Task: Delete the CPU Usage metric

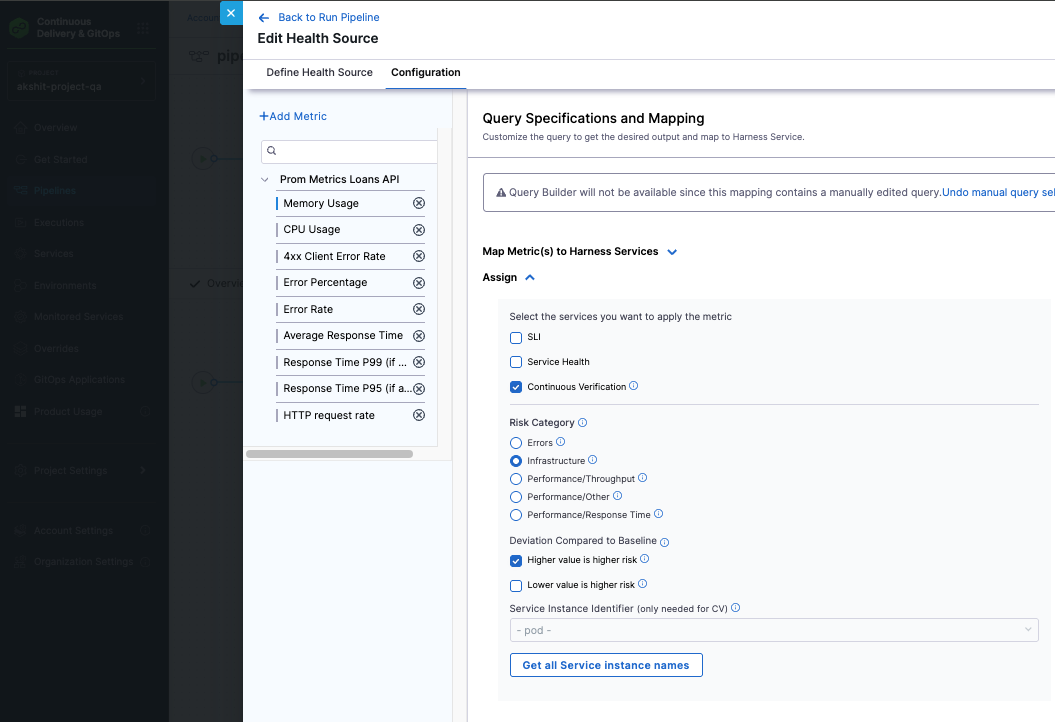Action: pyautogui.click(x=419, y=230)
